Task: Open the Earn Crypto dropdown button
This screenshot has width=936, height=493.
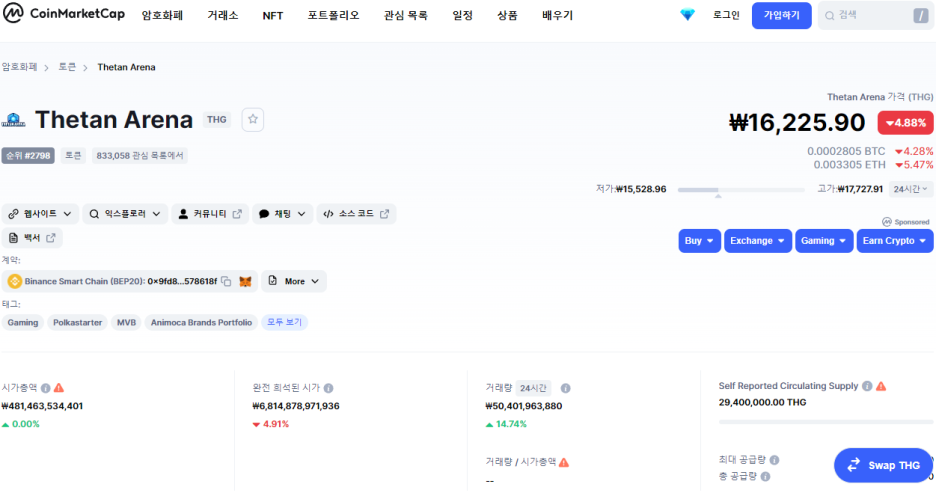Action: point(895,241)
